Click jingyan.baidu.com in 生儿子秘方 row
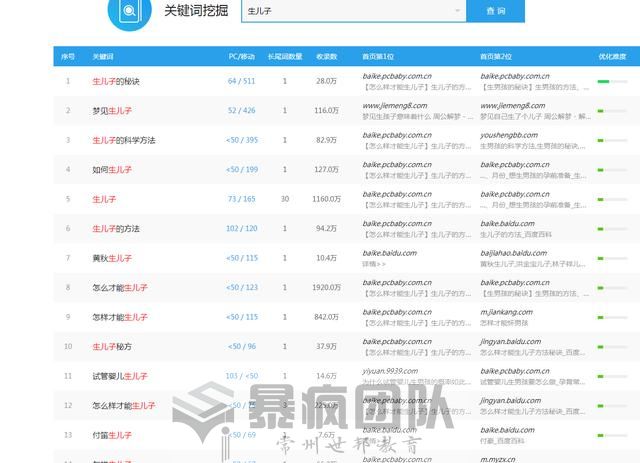The width and height of the screenshot is (640, 463). pos(511,341)
